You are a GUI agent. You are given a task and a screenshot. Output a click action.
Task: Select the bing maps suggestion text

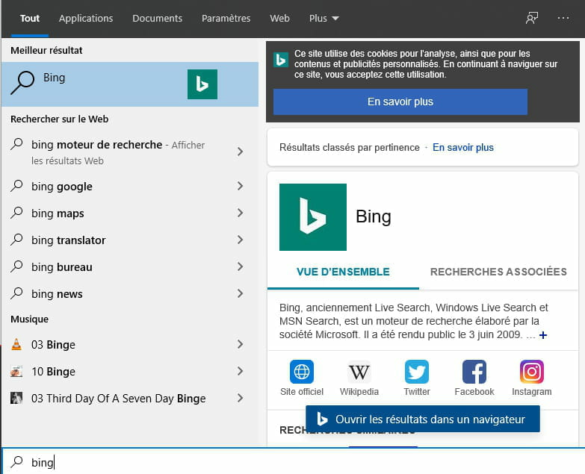pos(58,213)
